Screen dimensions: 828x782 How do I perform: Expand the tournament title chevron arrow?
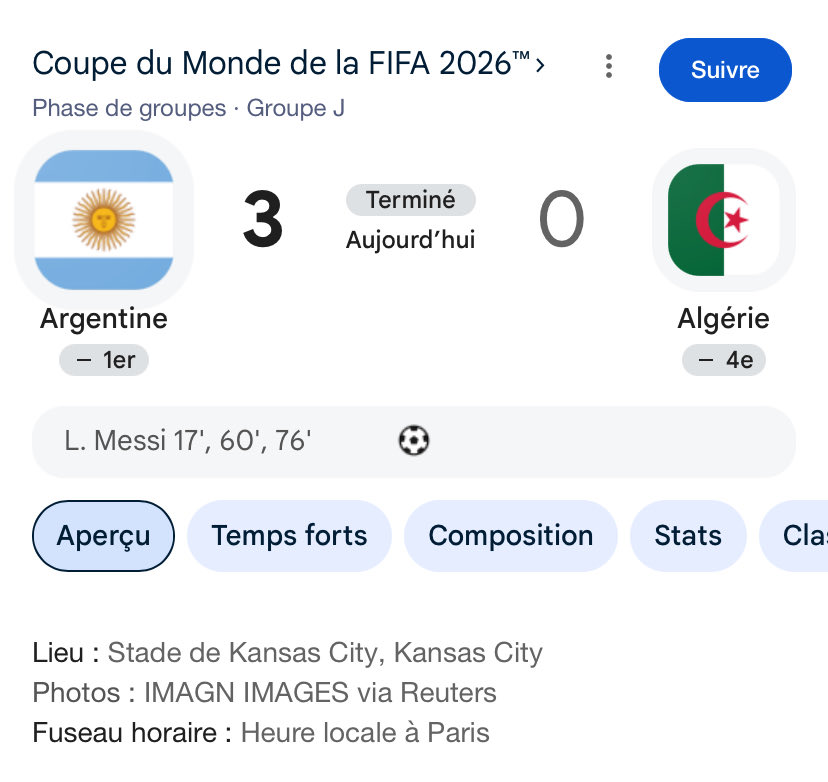tap(540, 65)
